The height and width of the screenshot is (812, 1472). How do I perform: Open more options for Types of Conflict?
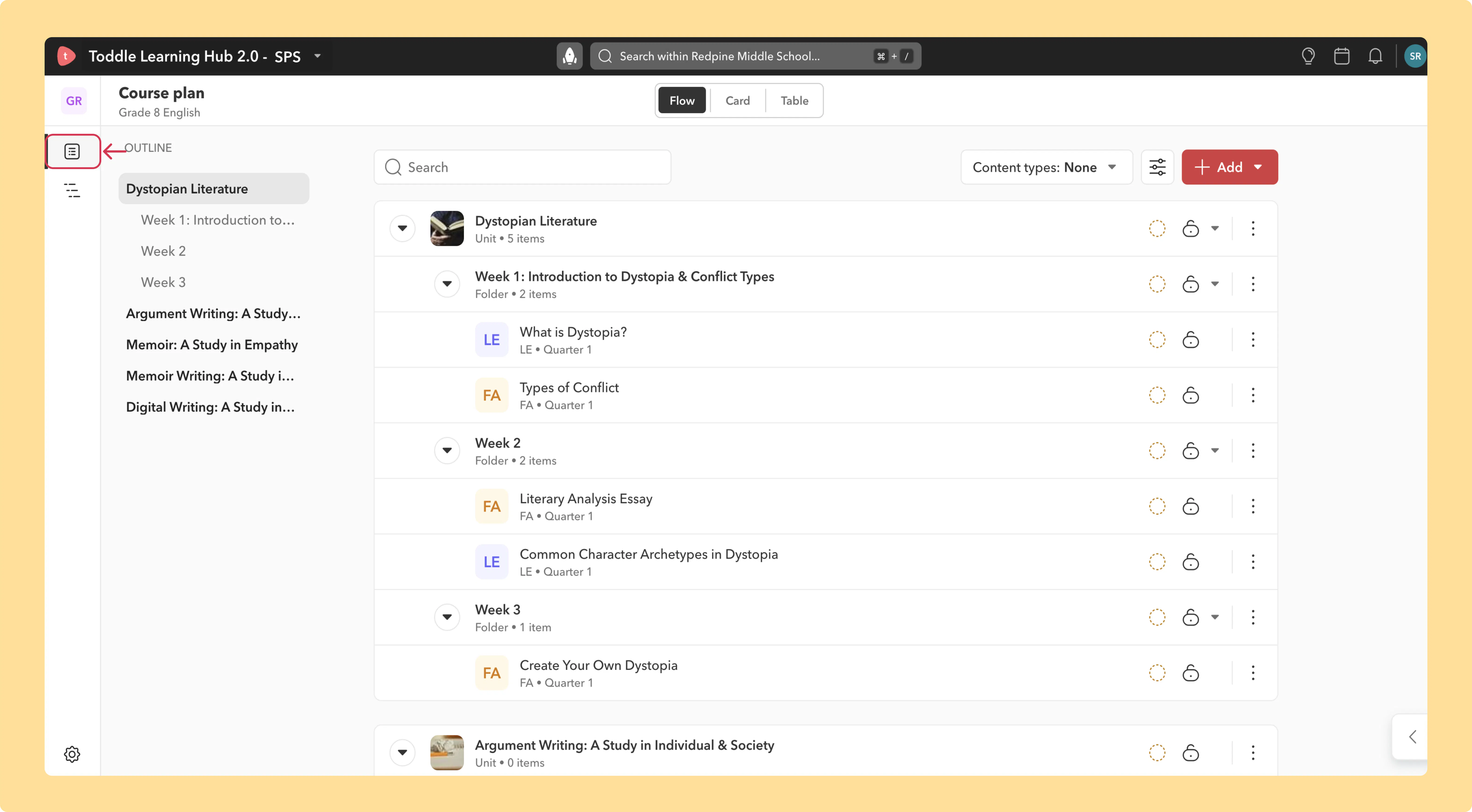click(x=1253, y=395)
